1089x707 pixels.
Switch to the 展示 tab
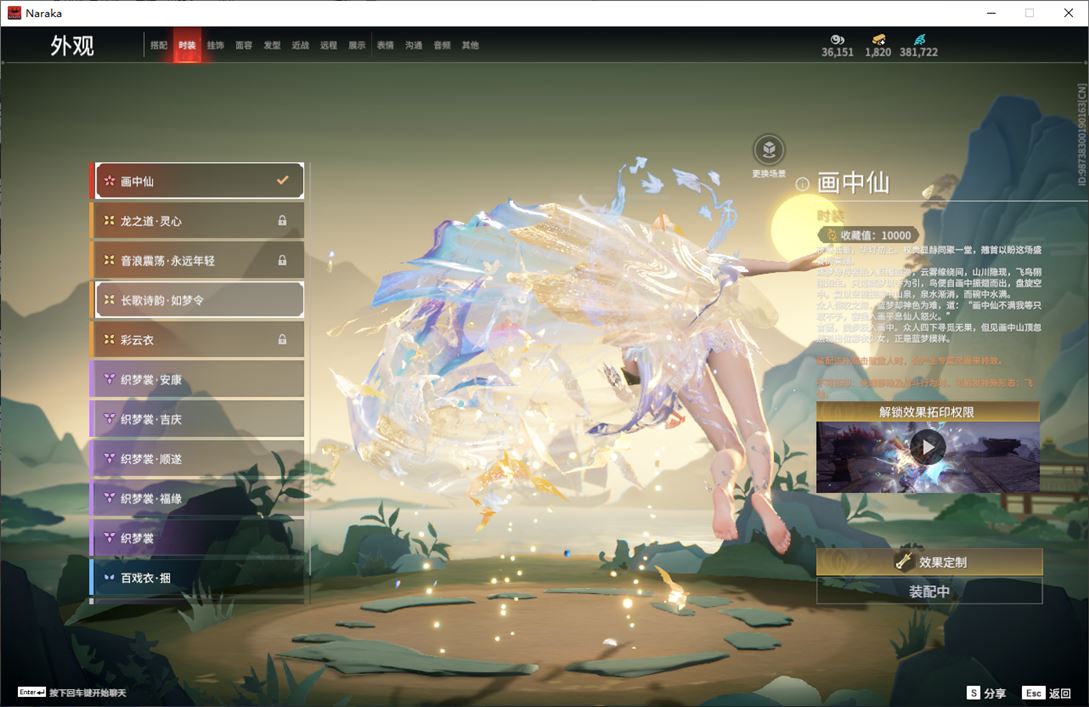coord(357,45)
